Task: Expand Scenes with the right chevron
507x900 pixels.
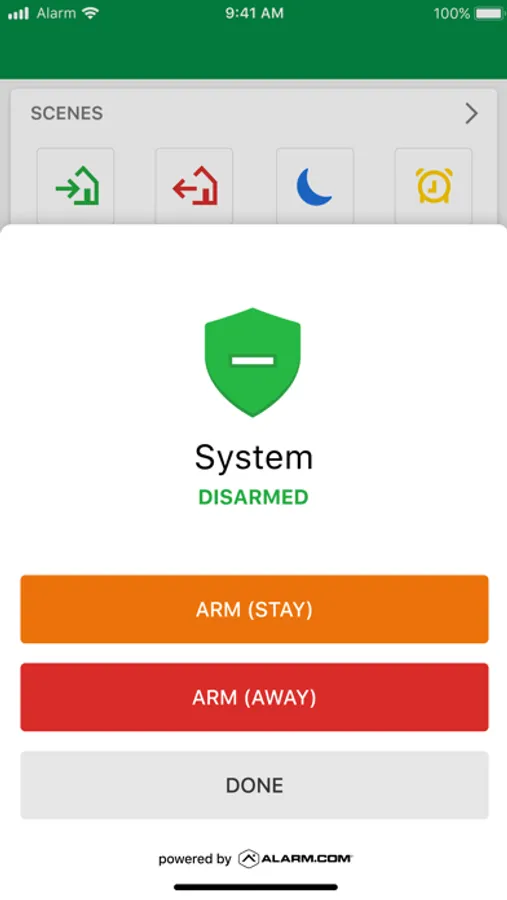Action: tap(471, 113)
